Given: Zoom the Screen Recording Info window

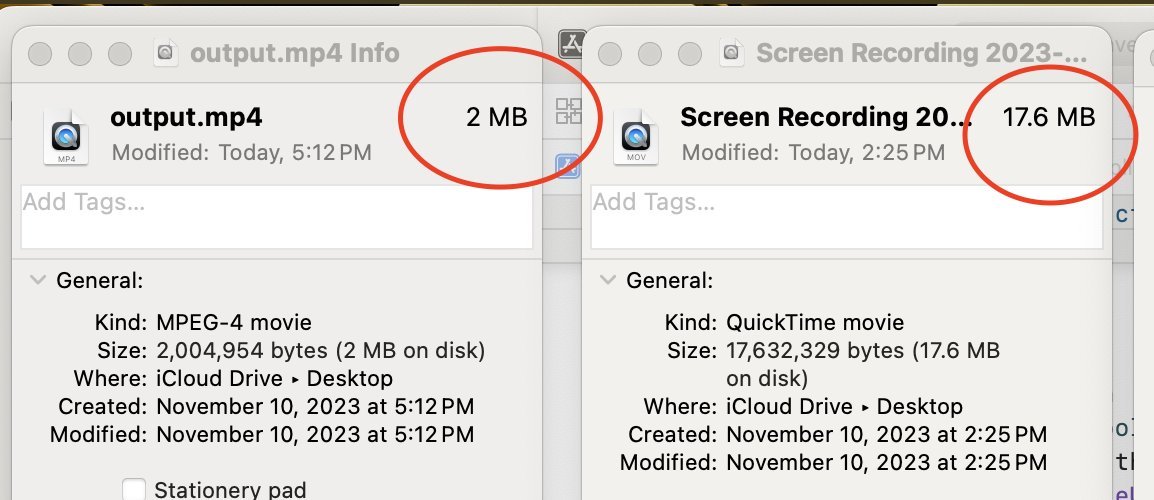Looking at the screenshot, I should pos(690,54).
